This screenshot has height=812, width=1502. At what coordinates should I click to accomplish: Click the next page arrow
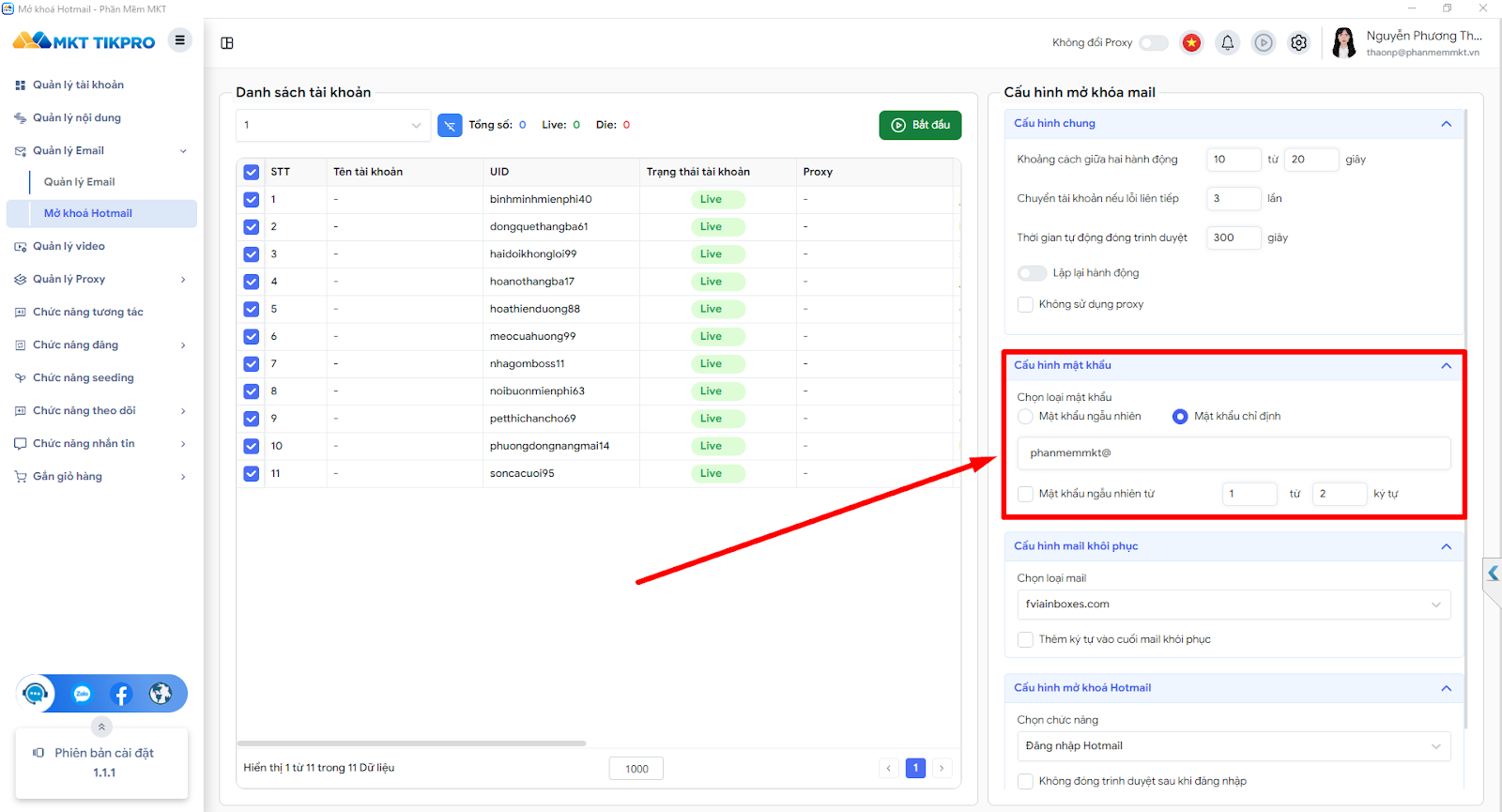[x=942, y=768]
